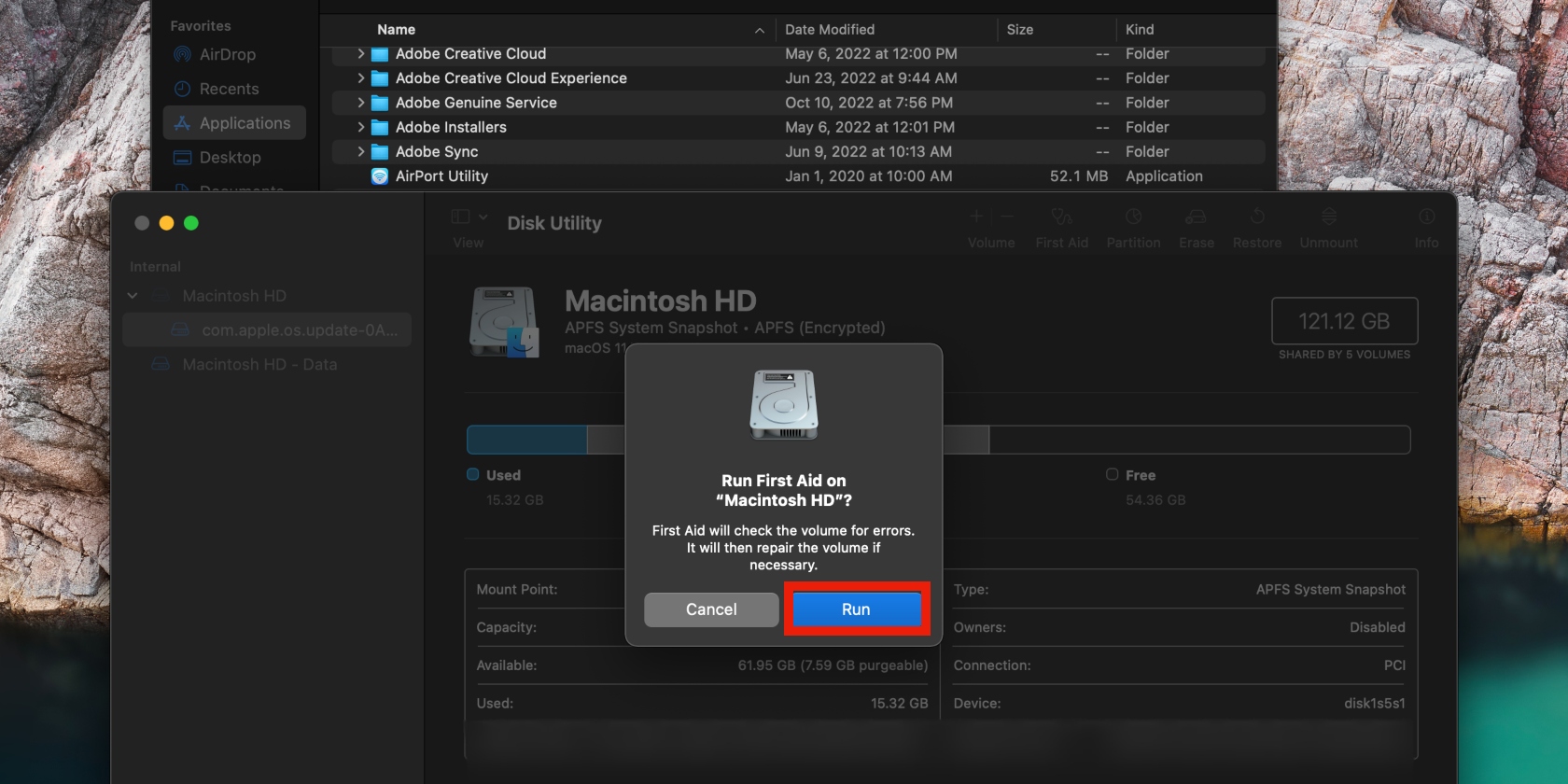Select Macintosh HD - Data volume in sidebar
The width and height of the screenshot is (1568, 784).
pyautogui.click(x=259, y=364)
